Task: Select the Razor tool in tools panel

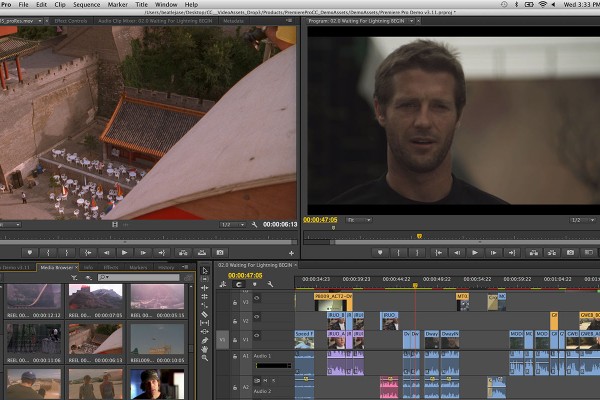Action: 204,314
